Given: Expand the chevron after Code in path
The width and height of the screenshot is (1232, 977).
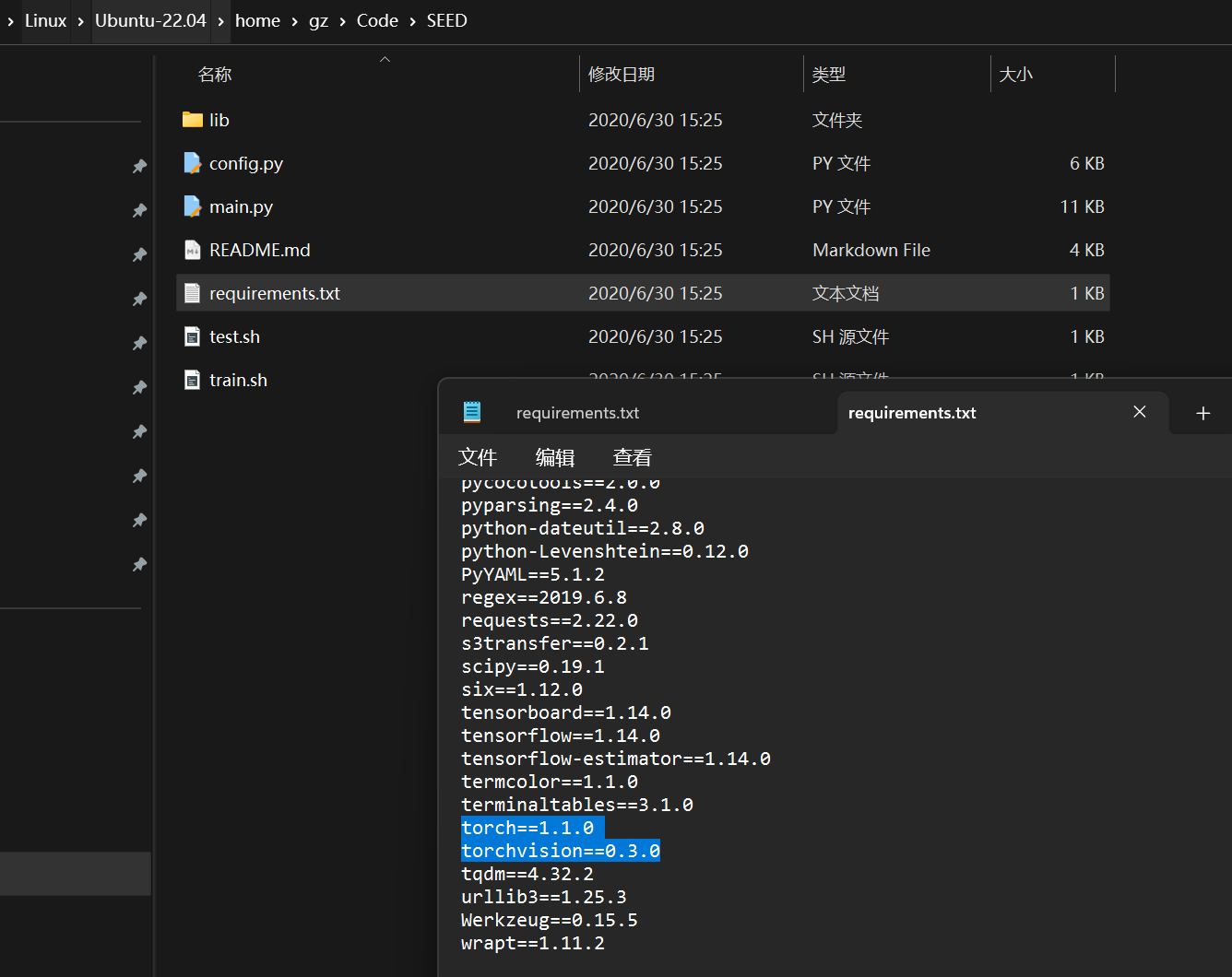Looking at the screenshot, I should 412,20.
